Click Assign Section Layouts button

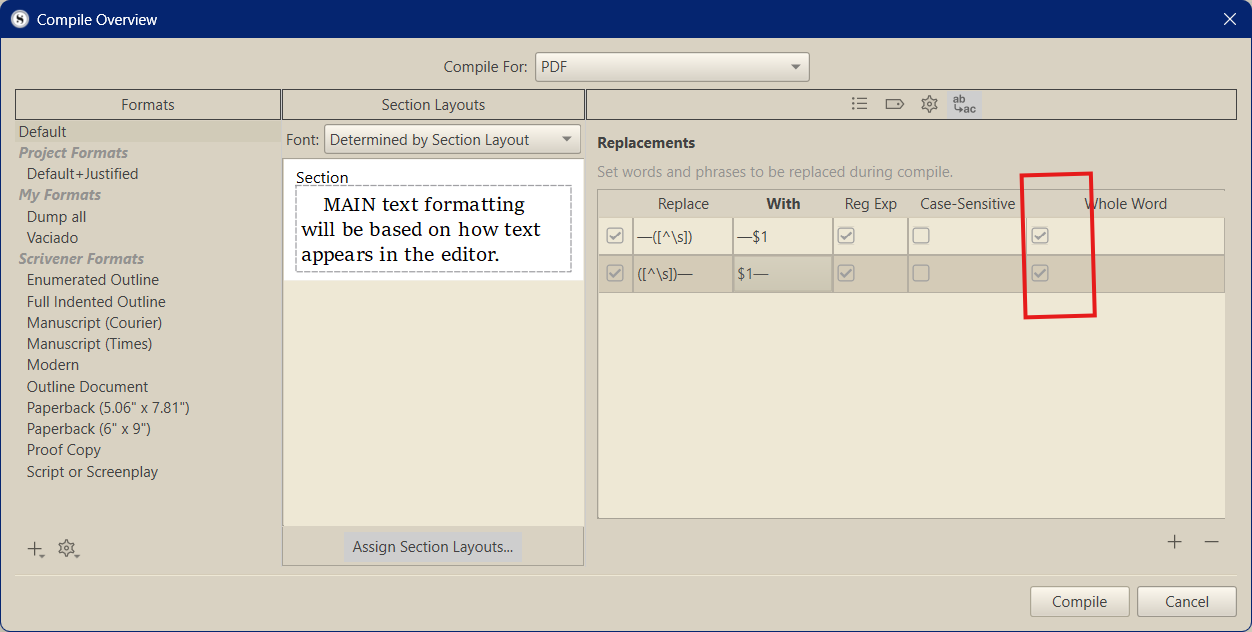coord(433,547)
